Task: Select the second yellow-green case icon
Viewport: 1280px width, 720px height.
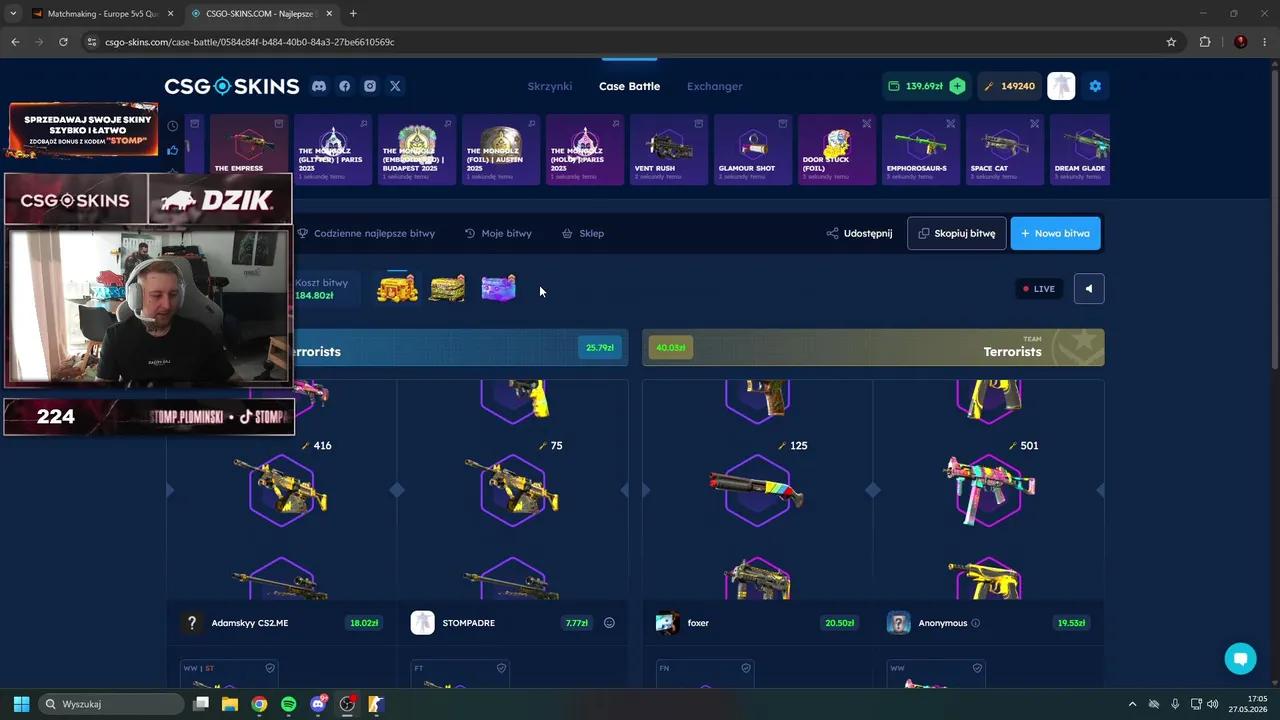Action: [447, 289]
